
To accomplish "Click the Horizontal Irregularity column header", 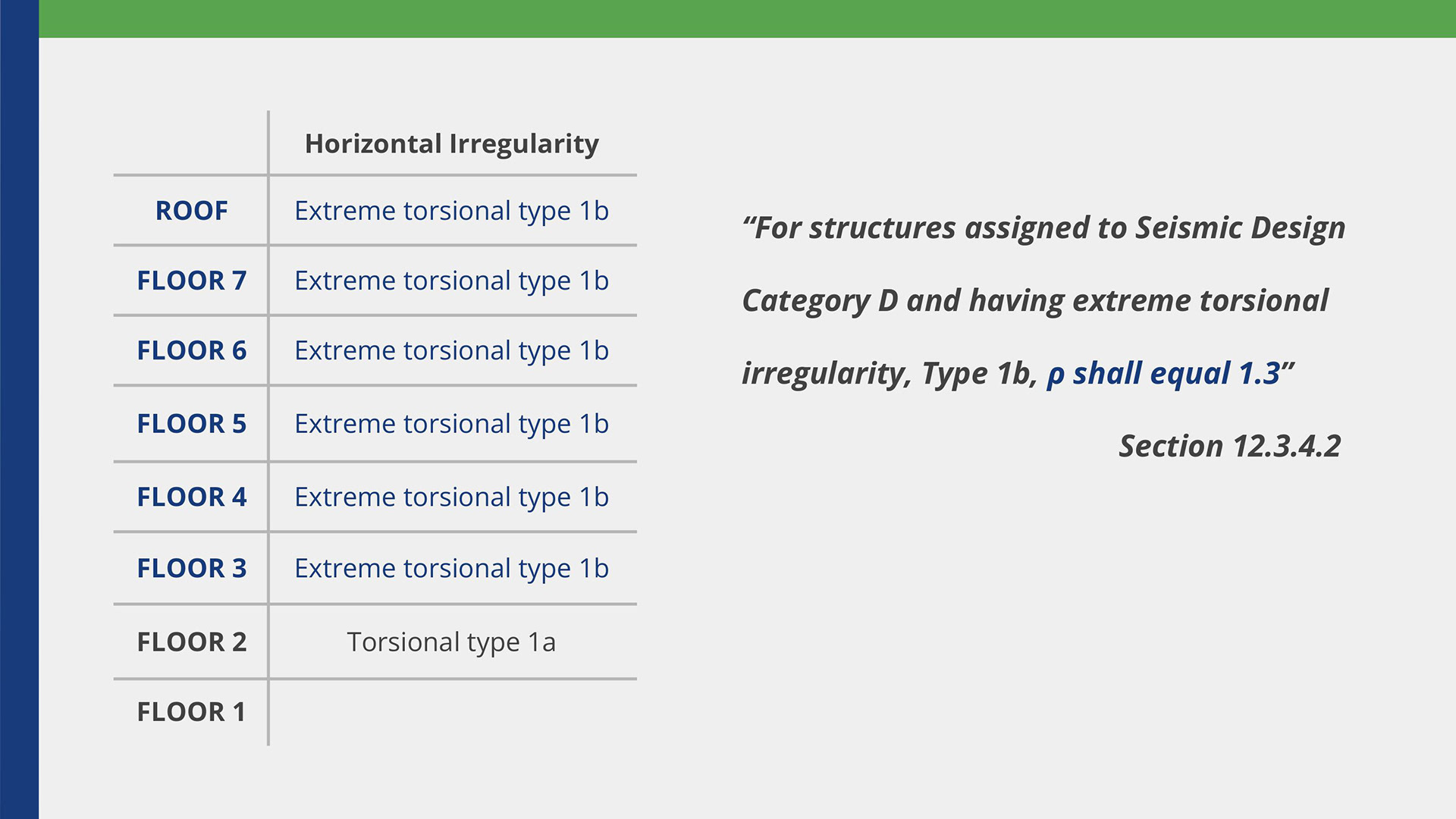I will coord(452,144).
